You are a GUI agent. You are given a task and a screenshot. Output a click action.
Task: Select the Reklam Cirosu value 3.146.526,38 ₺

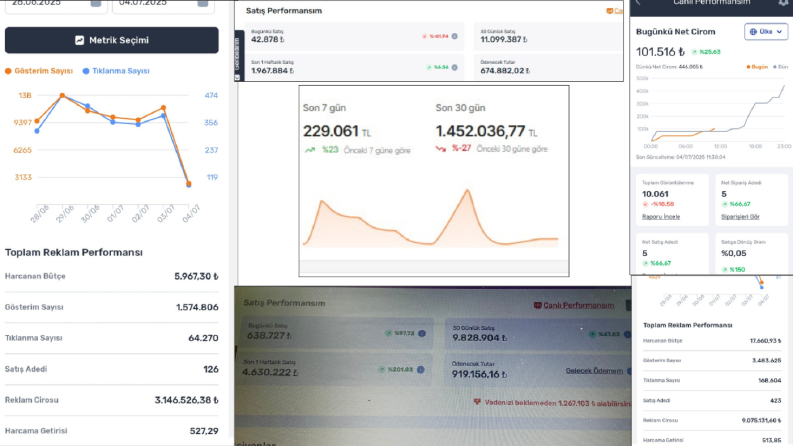(187, 400)
